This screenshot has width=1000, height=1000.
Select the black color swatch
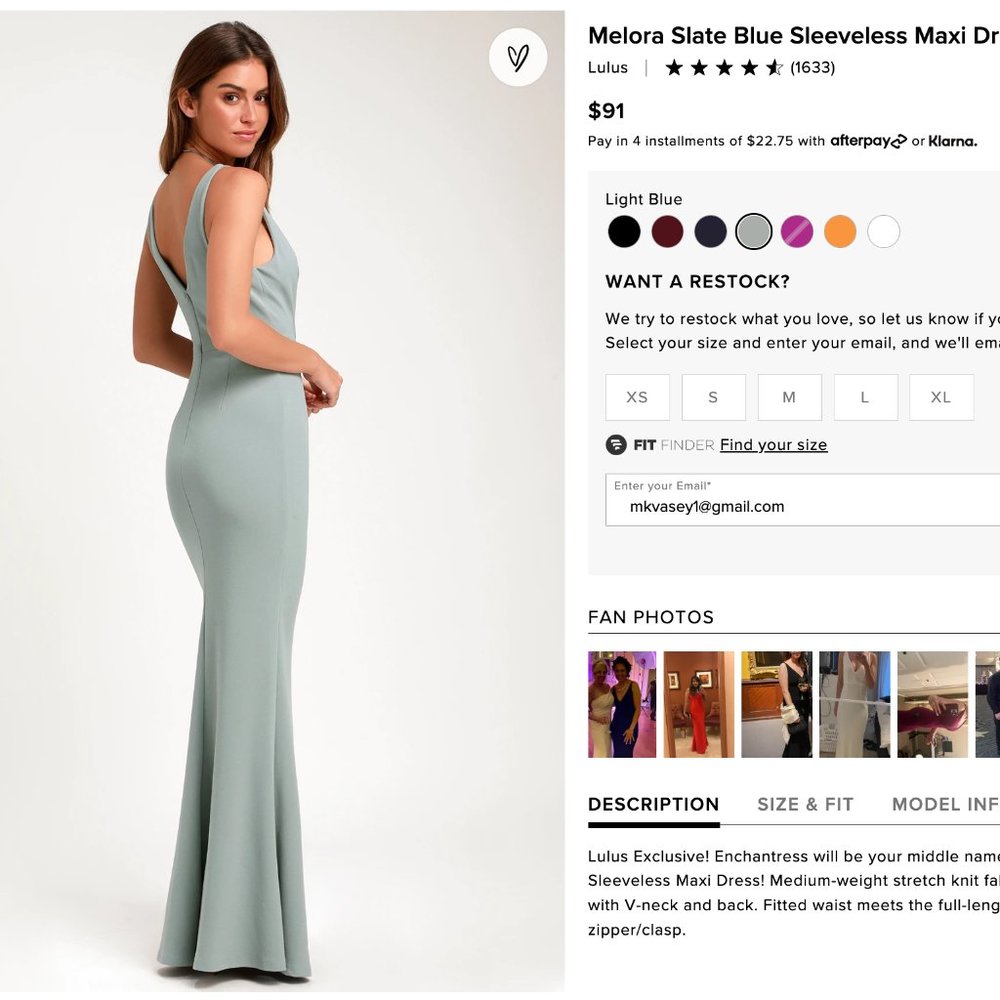624,231
